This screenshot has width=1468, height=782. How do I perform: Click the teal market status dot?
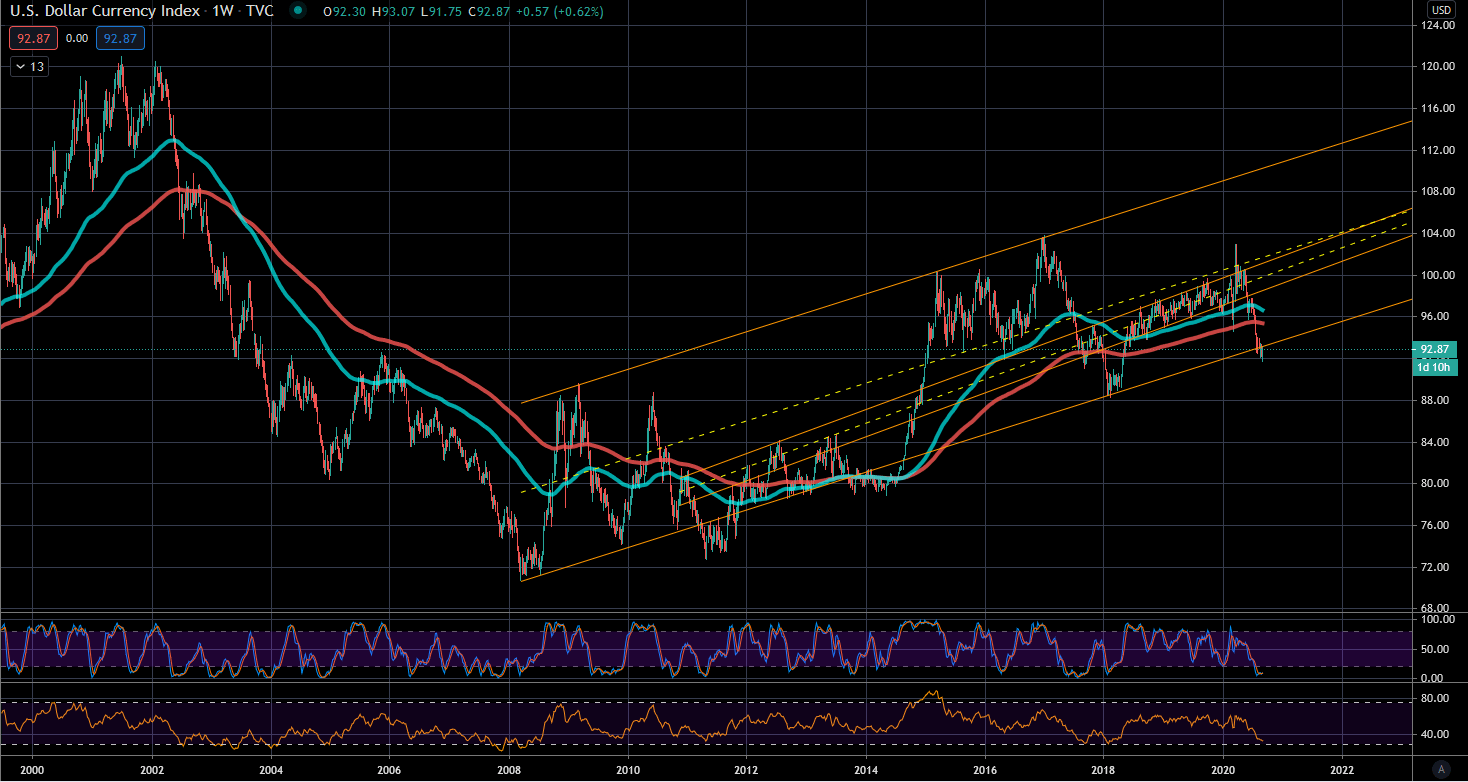point(297,10)
